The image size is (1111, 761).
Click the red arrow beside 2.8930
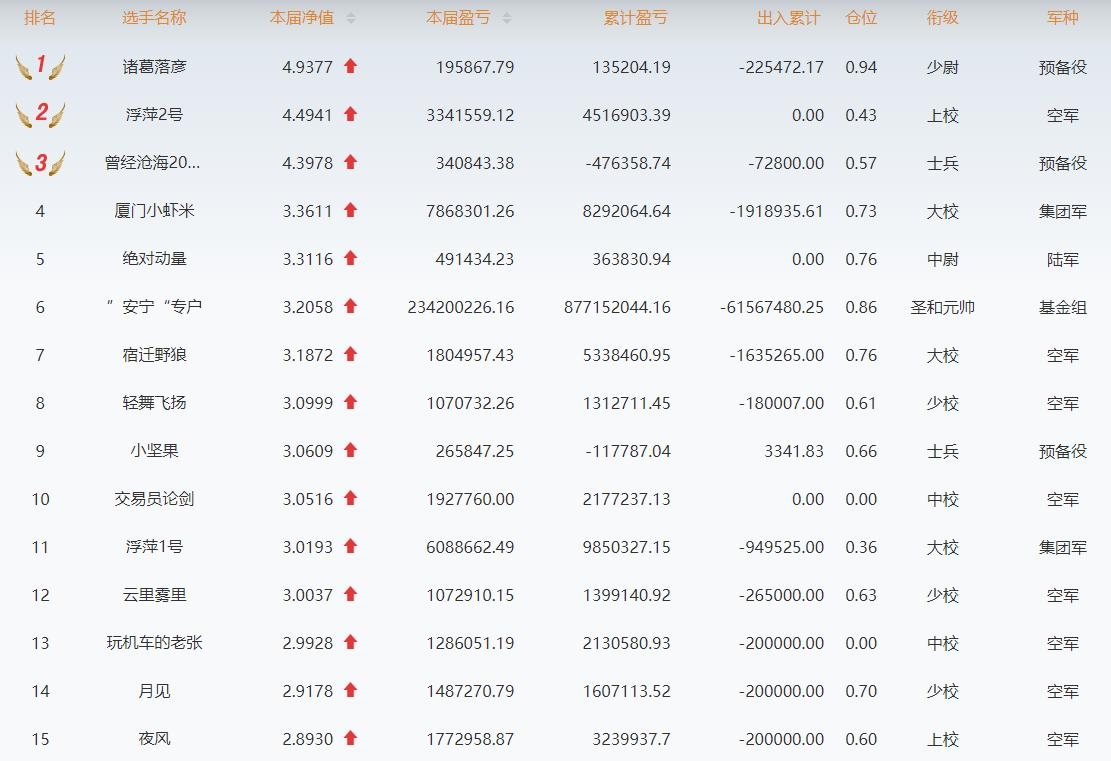coord(350,738)
